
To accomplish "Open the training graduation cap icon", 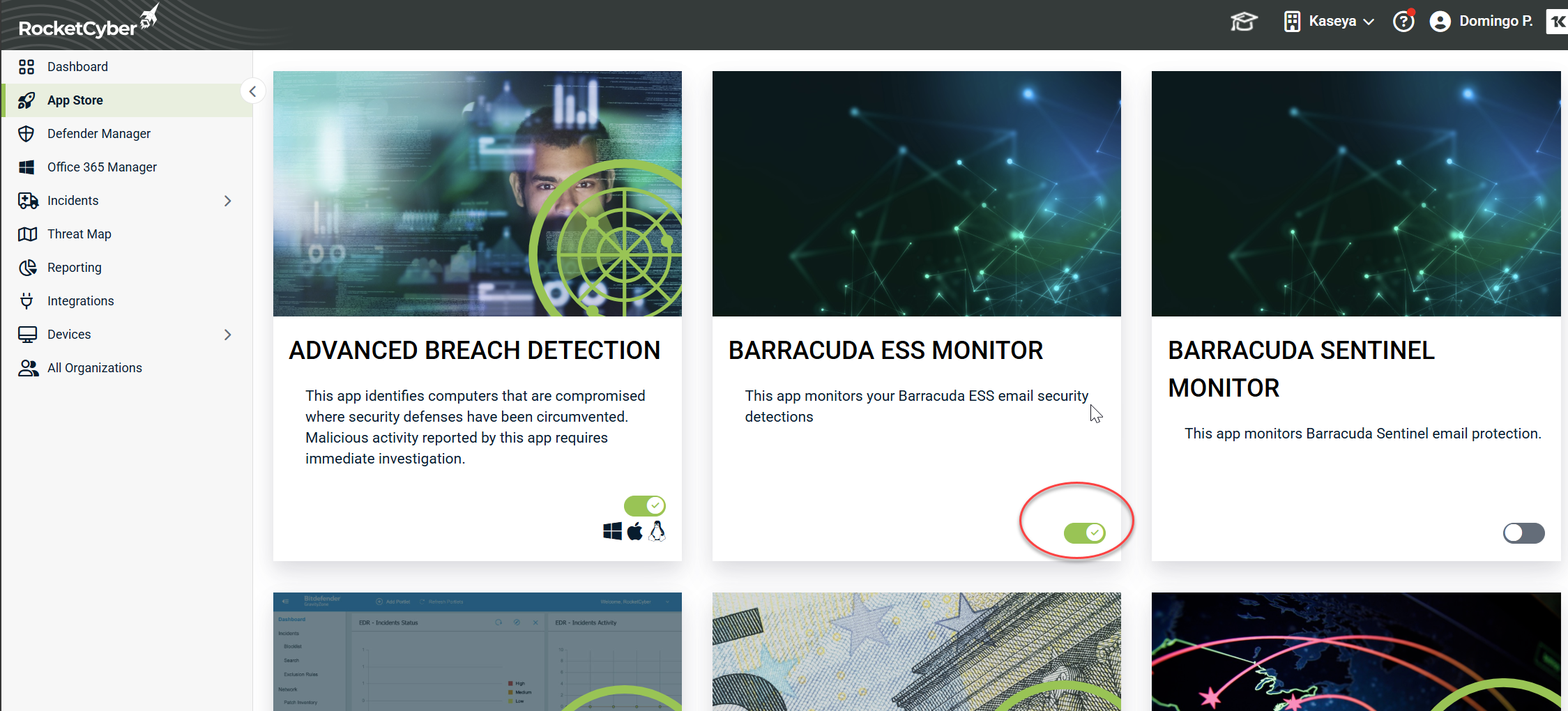I will pyautogui.click(x=1243, y=22).
